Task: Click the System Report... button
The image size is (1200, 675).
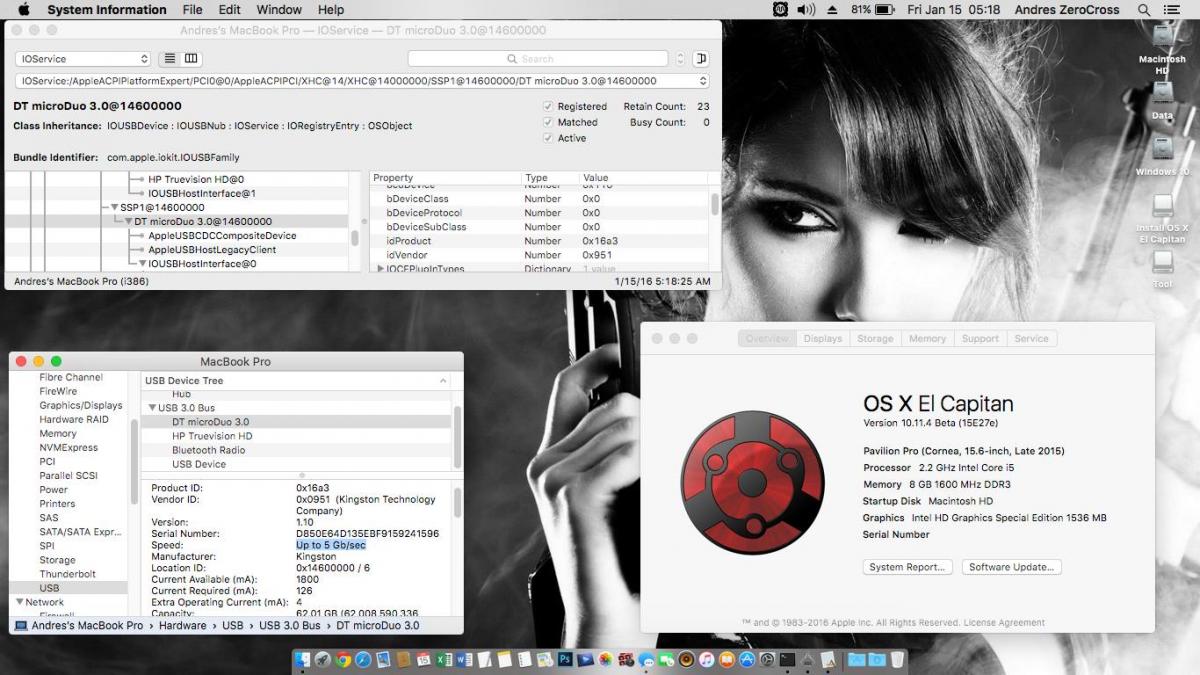Action: click(907, 567)
